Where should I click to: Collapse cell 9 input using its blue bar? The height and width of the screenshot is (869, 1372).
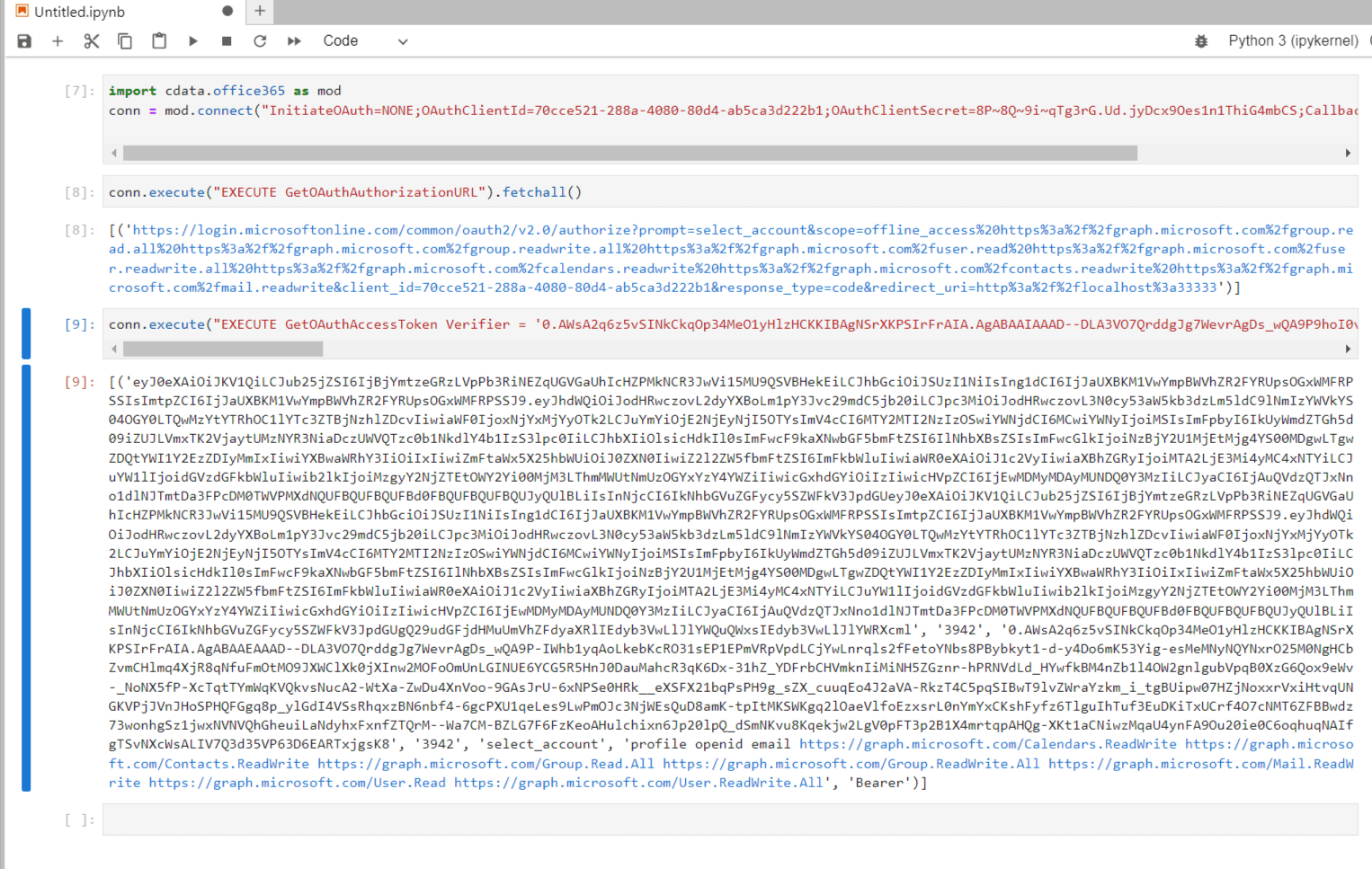point(26,333)
